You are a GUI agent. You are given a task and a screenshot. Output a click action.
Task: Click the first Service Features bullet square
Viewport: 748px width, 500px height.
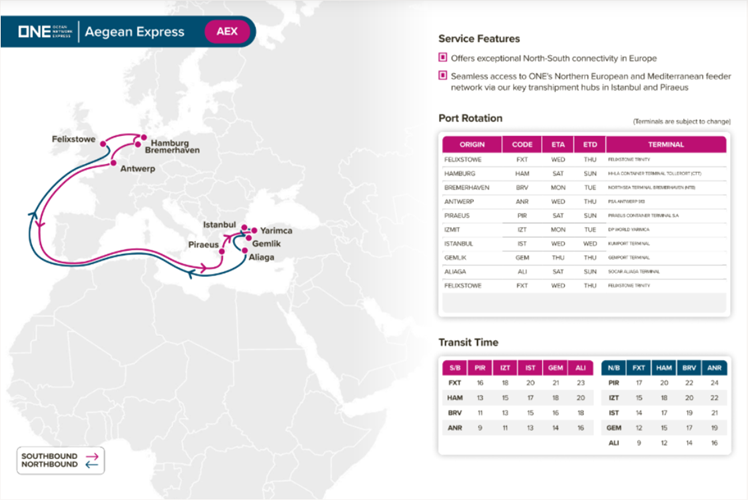442,59
